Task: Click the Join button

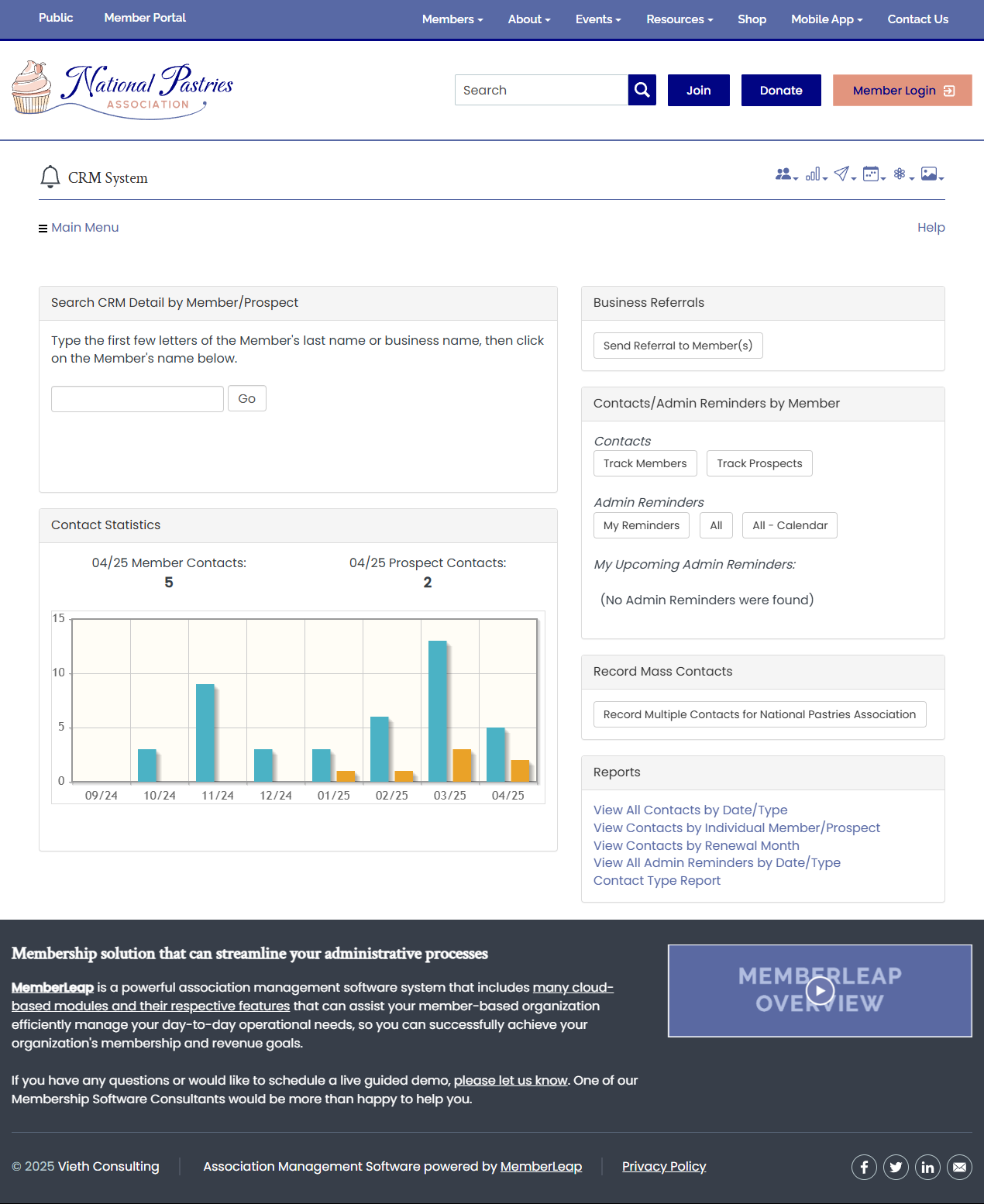Action: tap(699, 90)
